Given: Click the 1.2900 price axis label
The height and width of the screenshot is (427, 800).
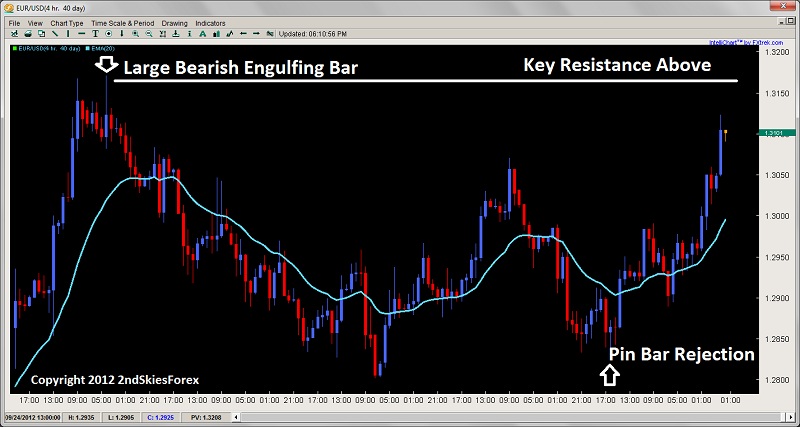Looking at the screenshot, I should [x=778, y=298].
